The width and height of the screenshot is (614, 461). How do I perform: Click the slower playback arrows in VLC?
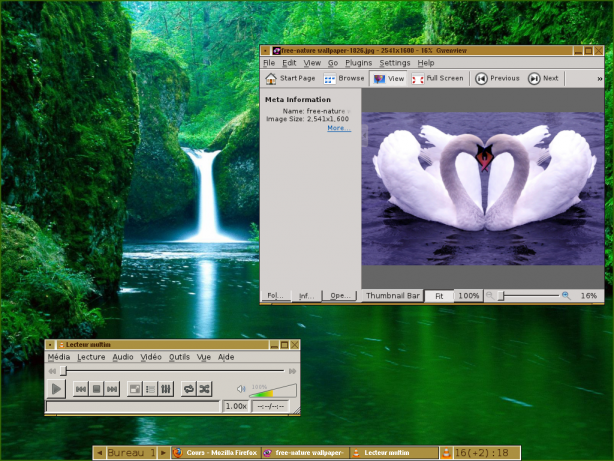pos(52,371)
